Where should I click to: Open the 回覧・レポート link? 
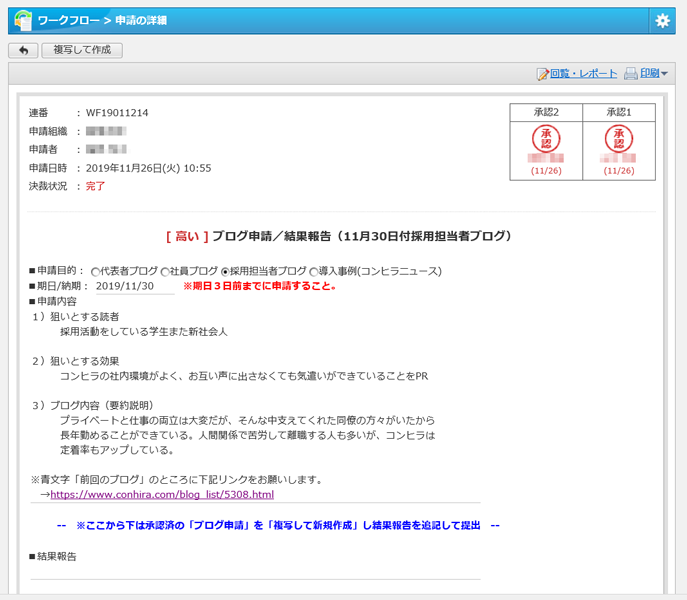coord(584,74)
